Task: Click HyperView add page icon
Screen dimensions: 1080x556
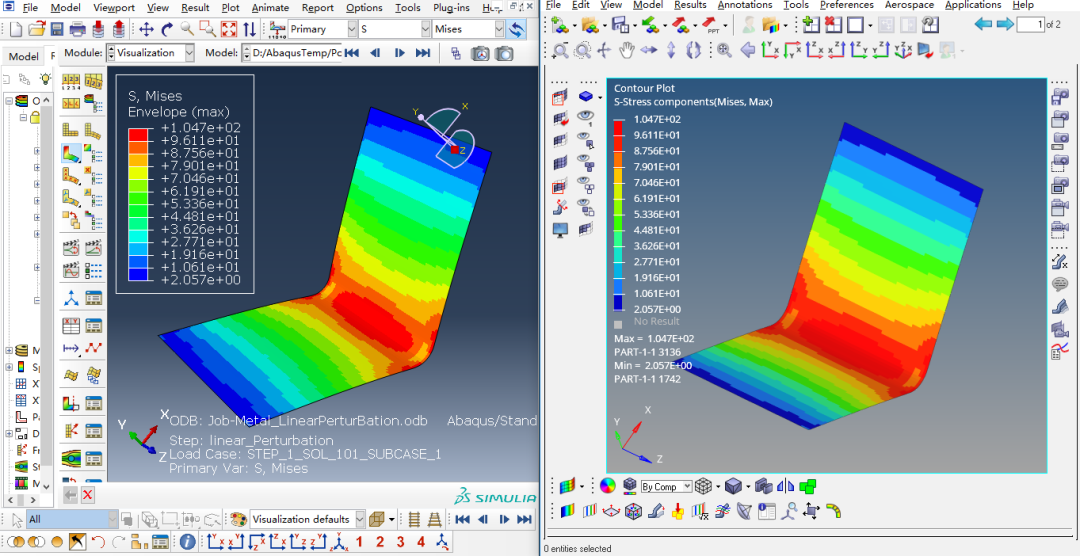Action: point(811,25)
